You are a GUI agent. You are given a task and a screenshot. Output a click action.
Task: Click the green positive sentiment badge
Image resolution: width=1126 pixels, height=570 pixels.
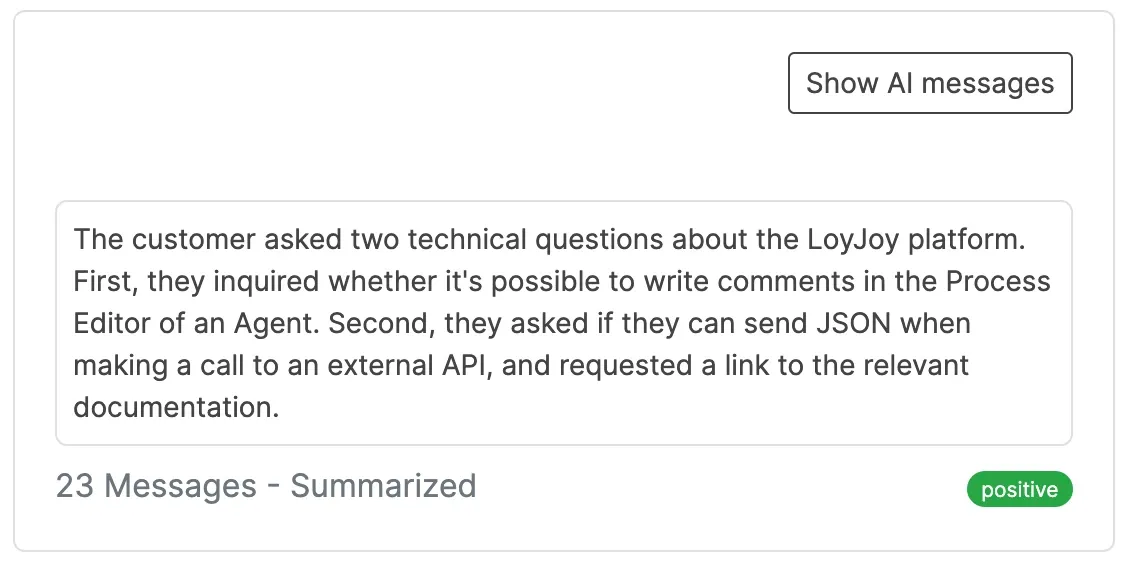tap(1019, 490)
